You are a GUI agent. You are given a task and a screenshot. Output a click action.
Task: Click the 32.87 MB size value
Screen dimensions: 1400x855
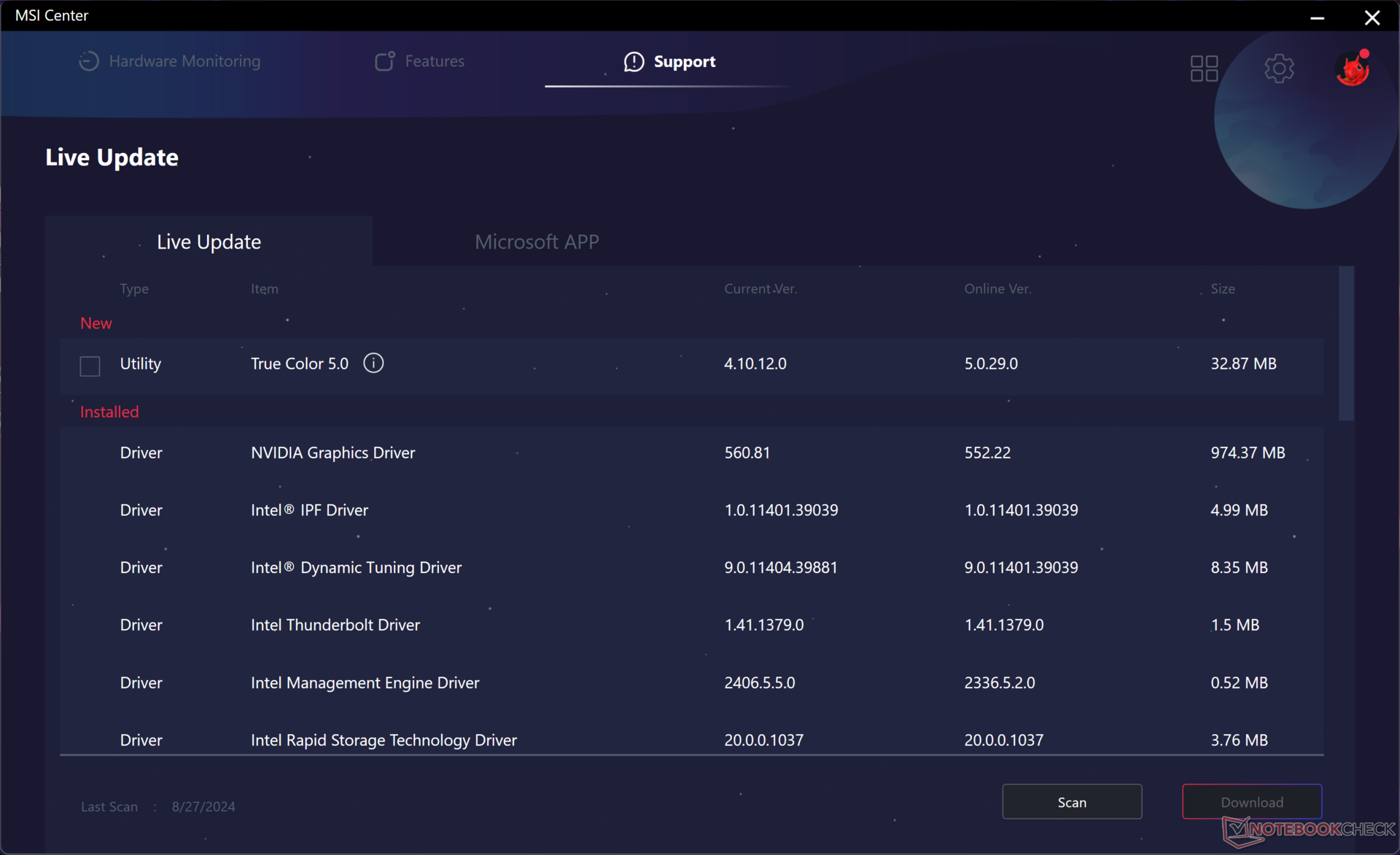coord(1243,364)
